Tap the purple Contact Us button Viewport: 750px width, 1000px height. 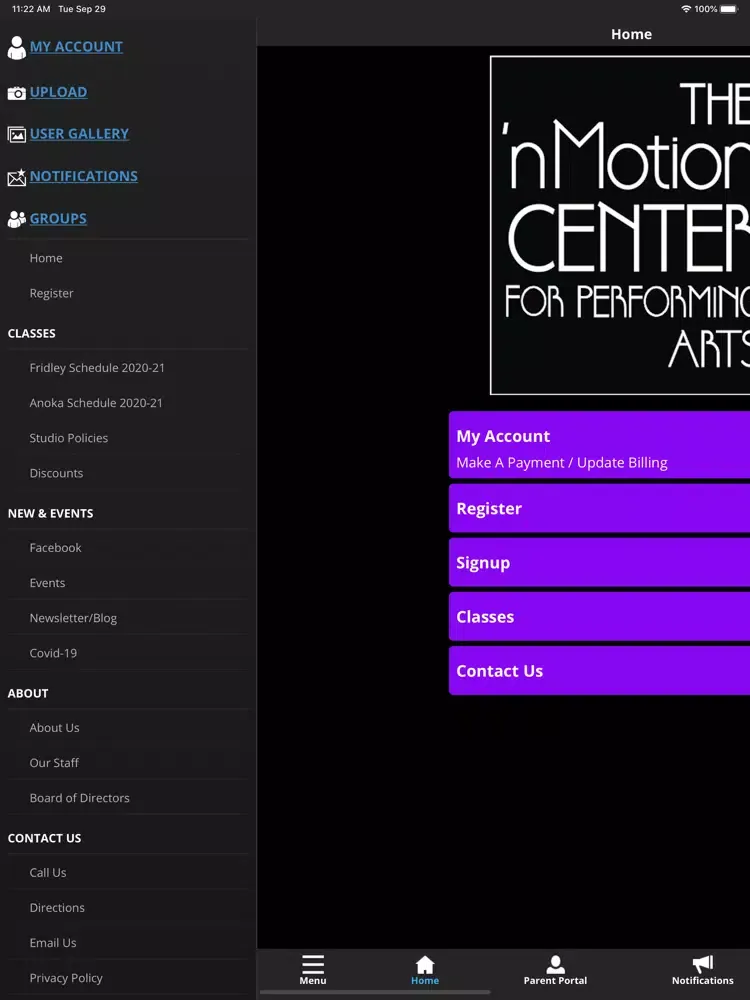(x=599, y=671)
